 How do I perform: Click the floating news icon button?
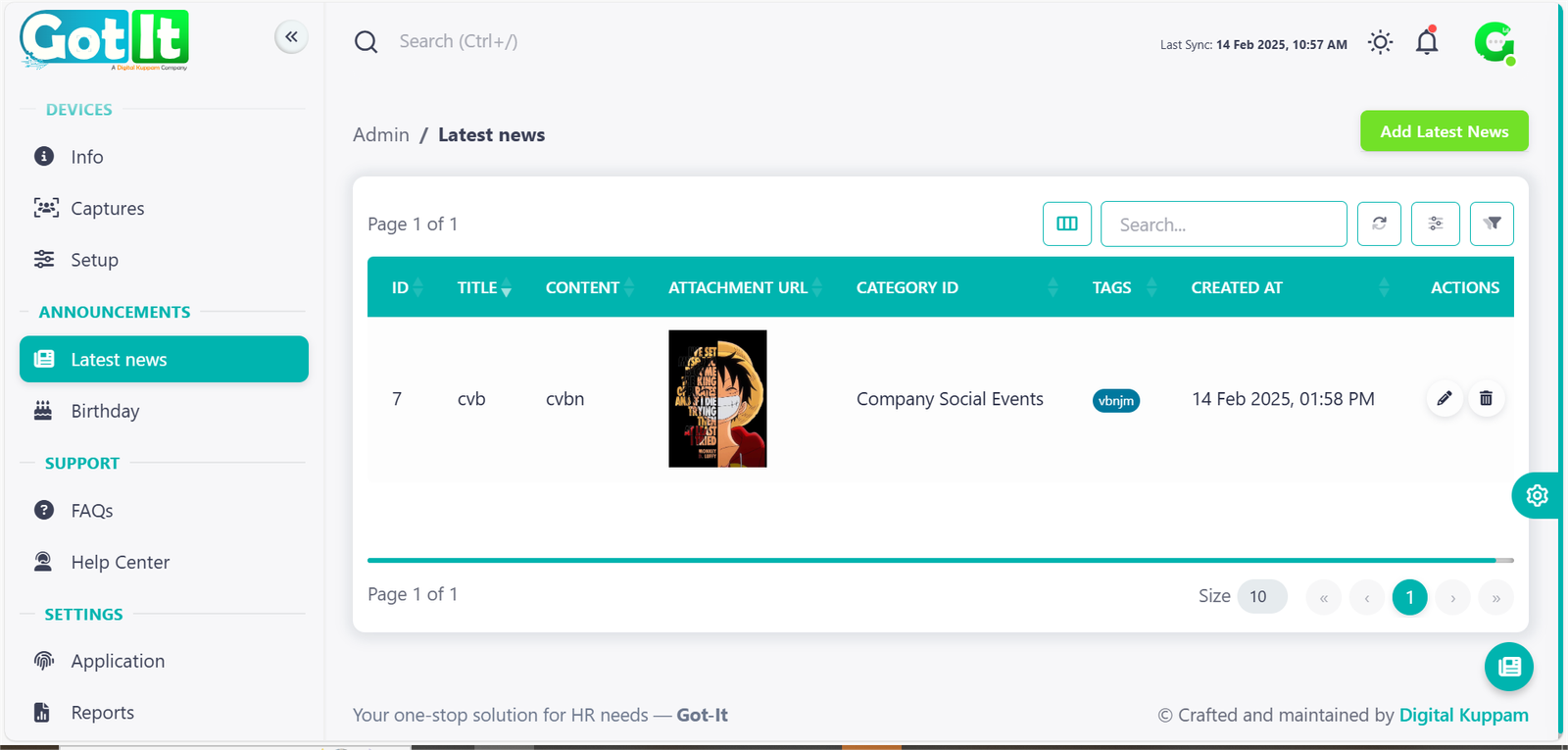pos(1508,667)
